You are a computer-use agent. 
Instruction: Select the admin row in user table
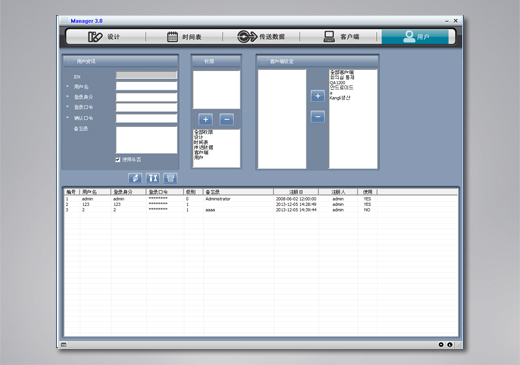[x=220, y=199]
